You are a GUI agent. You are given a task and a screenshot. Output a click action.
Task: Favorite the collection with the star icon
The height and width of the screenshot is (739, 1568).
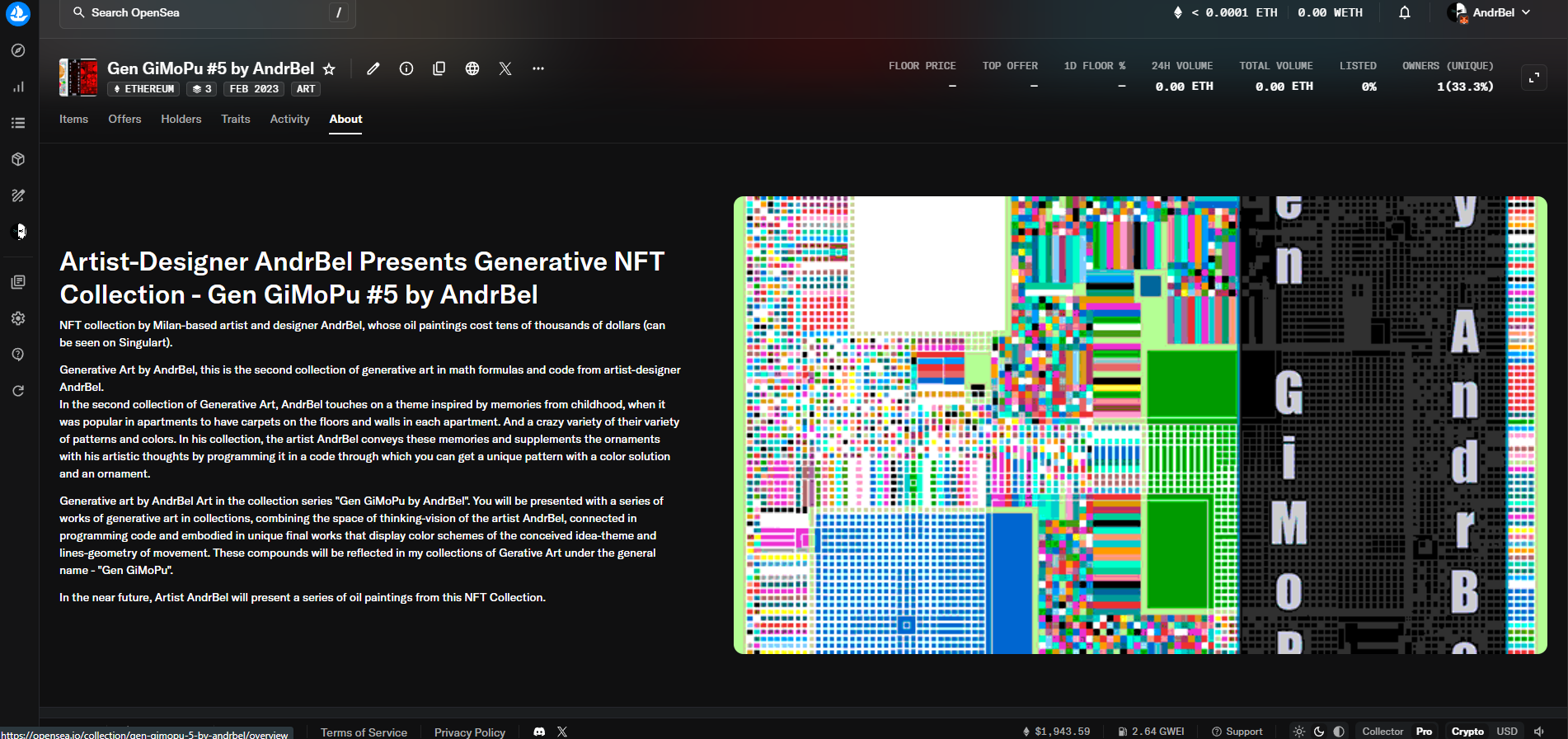coord(329,69)
